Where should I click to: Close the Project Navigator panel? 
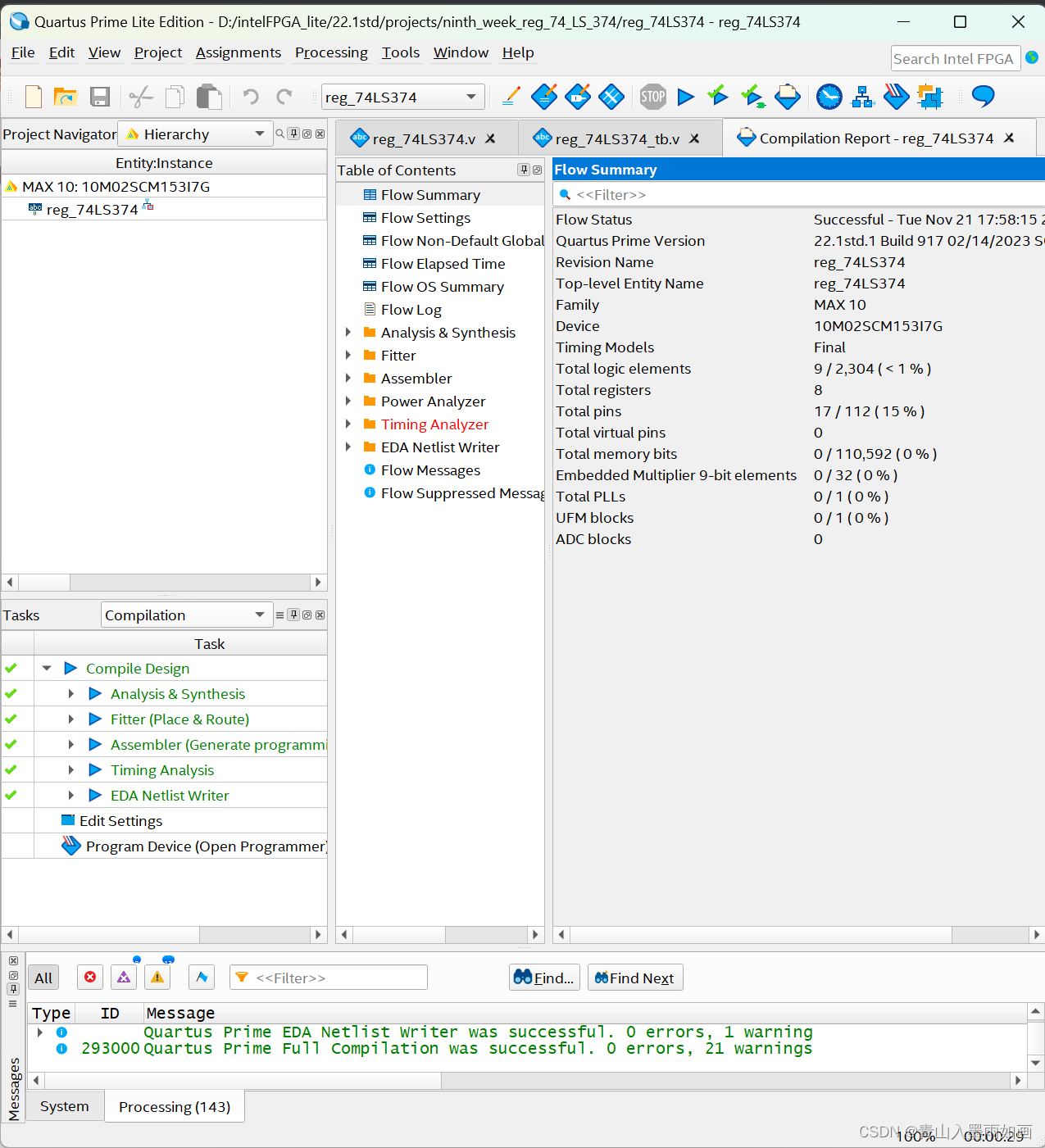click(320, 134)
